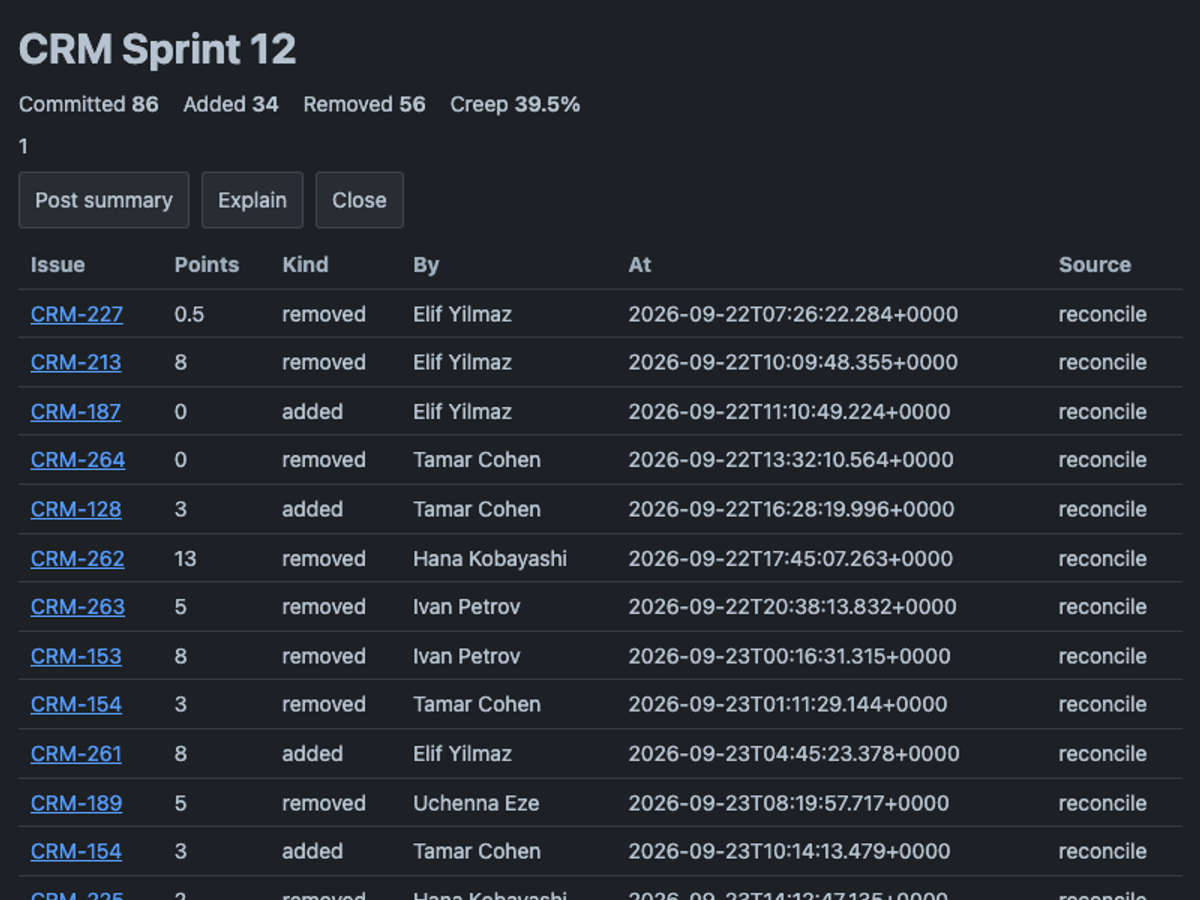Open issue link CRM-189
The image size is (1200, 900).
[77, 802]
